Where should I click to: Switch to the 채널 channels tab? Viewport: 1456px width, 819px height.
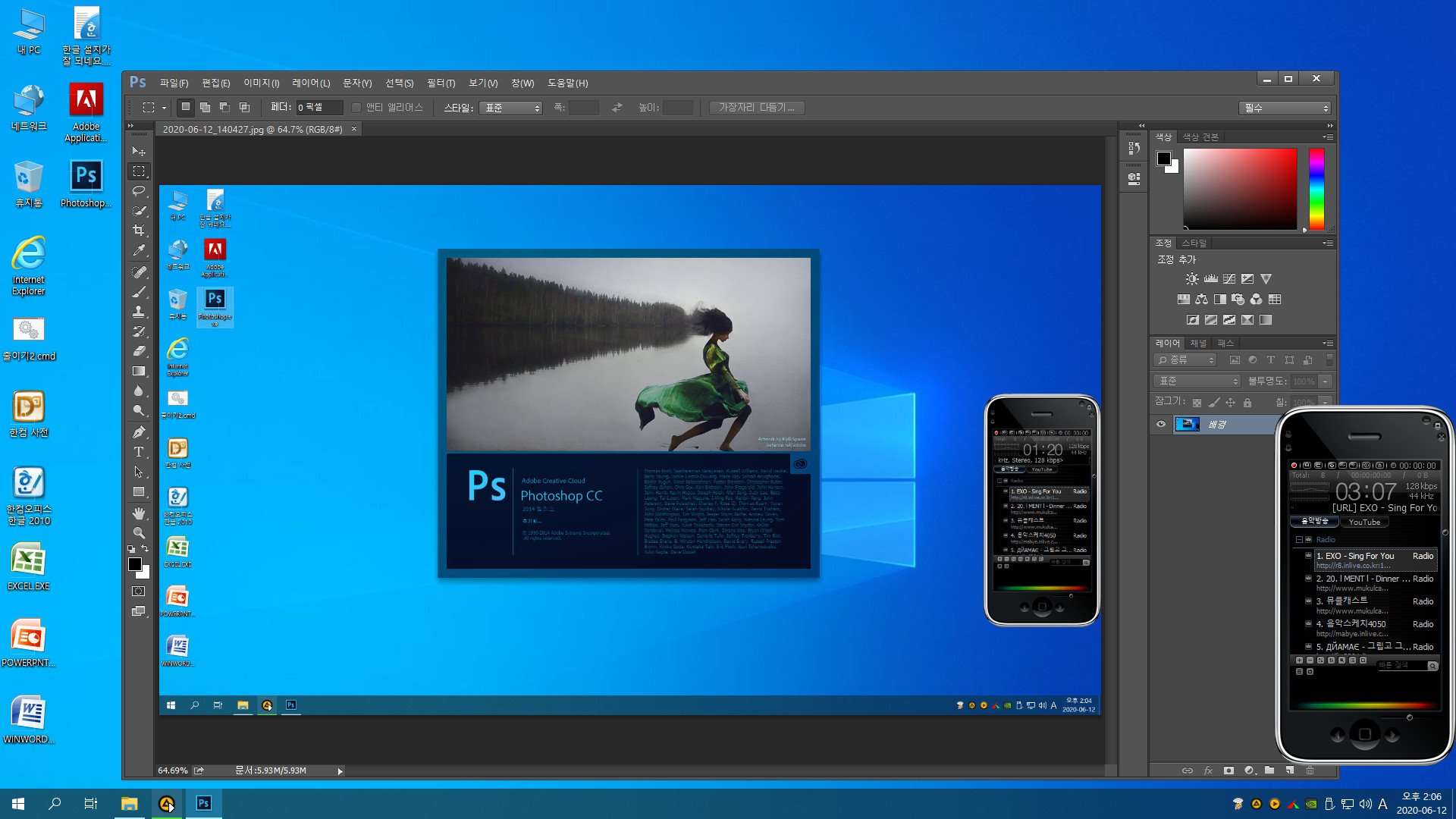point(1198,344)
